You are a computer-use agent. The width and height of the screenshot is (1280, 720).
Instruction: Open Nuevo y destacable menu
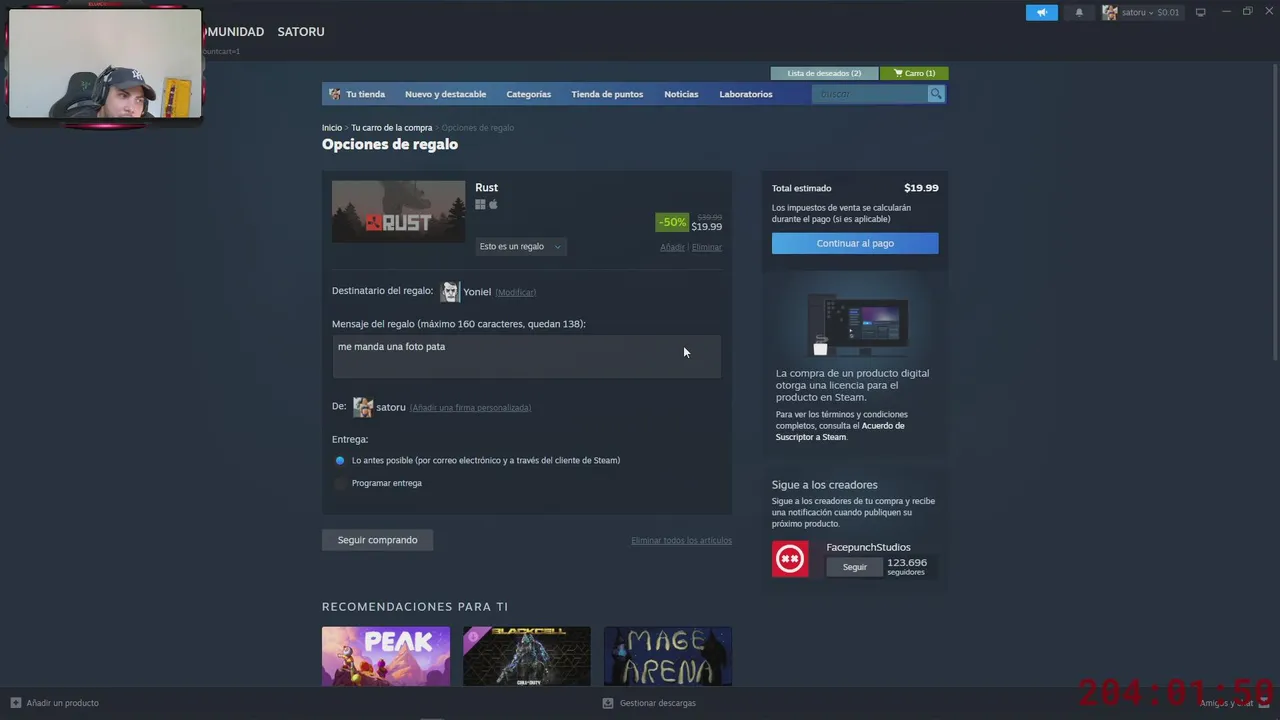tap(445, 94)
